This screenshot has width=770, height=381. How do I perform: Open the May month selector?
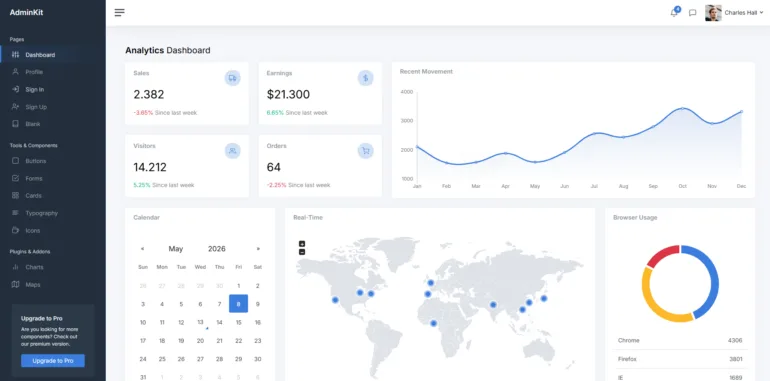coord(176,248)
